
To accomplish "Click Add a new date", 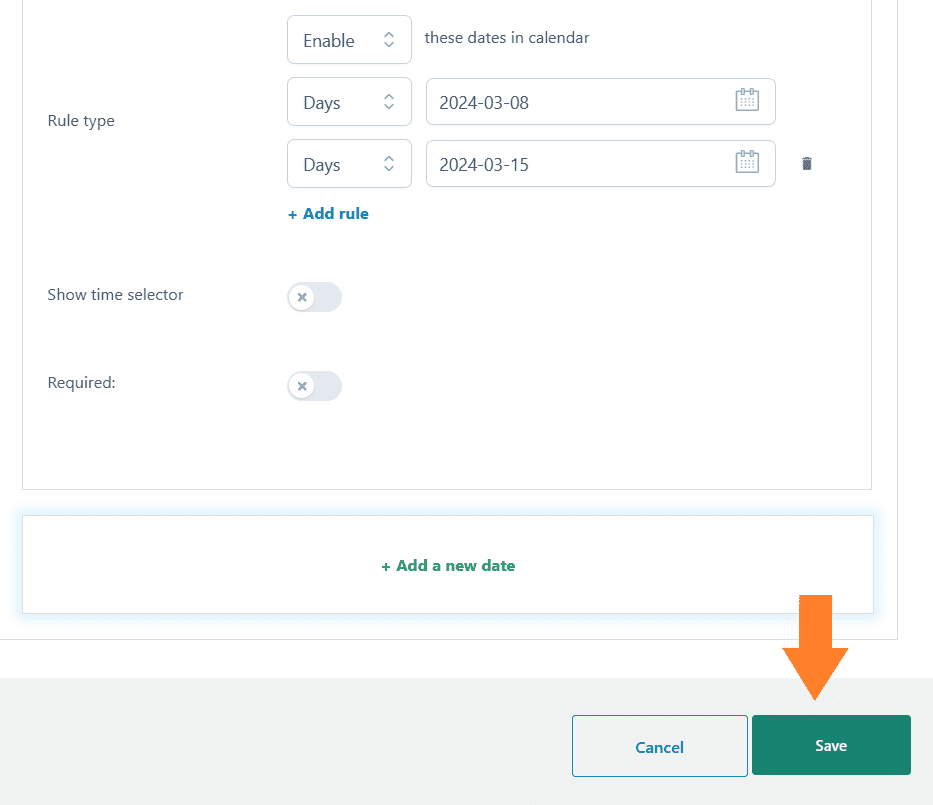I will [x=448, y=565].
